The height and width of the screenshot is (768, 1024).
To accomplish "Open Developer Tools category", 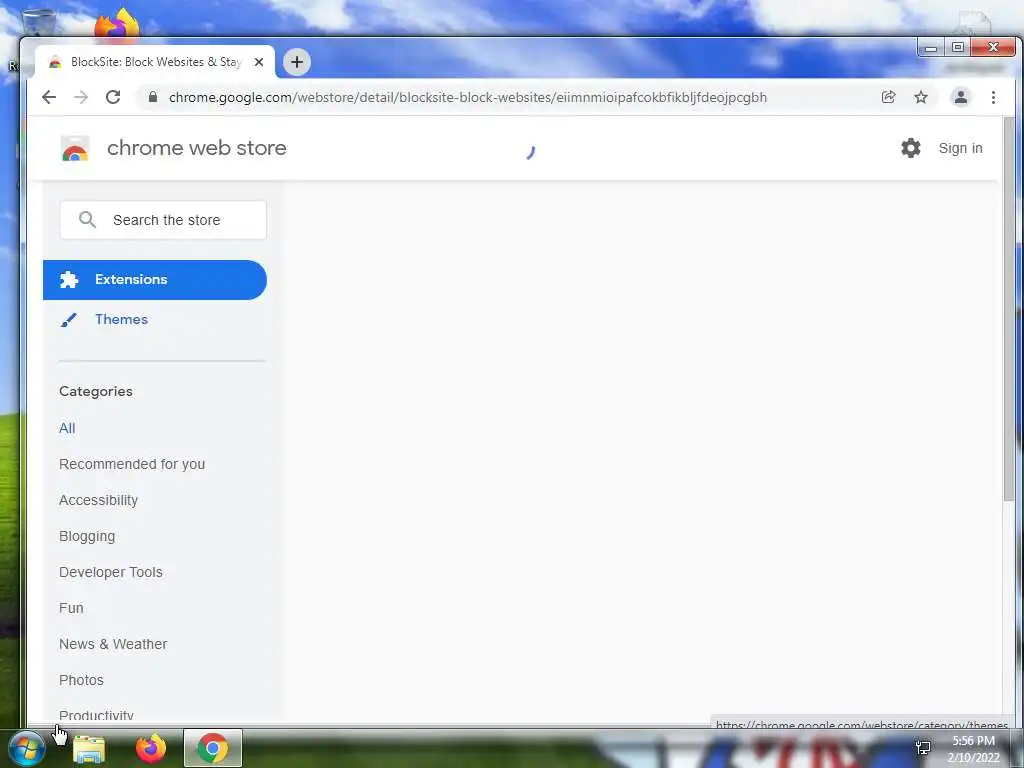I will coord(110,572).
